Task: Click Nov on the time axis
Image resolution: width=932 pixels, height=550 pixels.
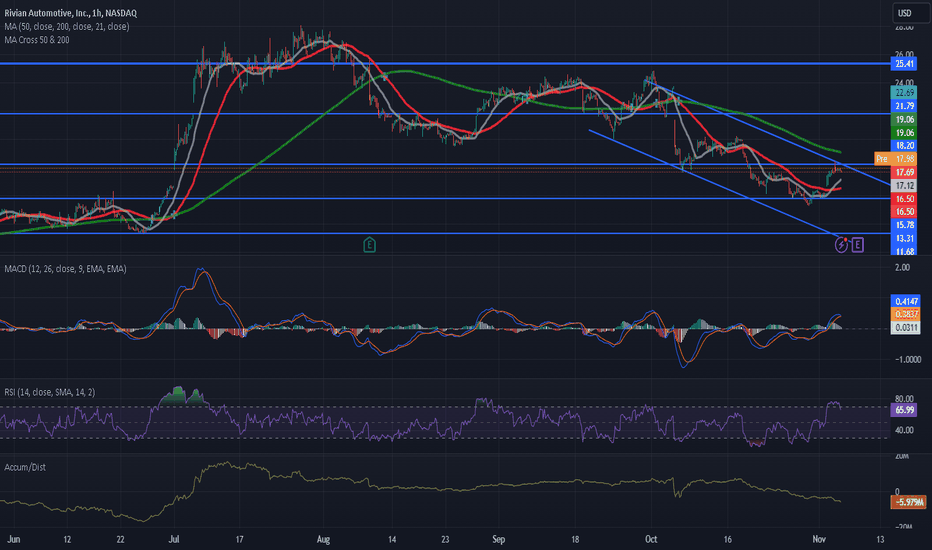Action: point(819,539)
